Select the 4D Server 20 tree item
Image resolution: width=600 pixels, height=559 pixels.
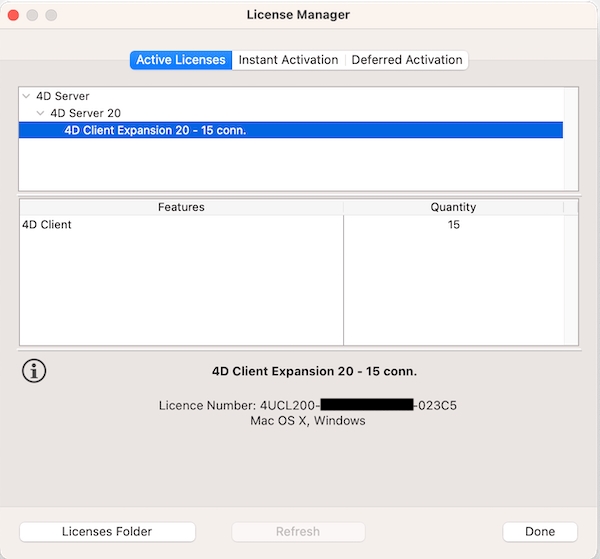tap(85, 114)
